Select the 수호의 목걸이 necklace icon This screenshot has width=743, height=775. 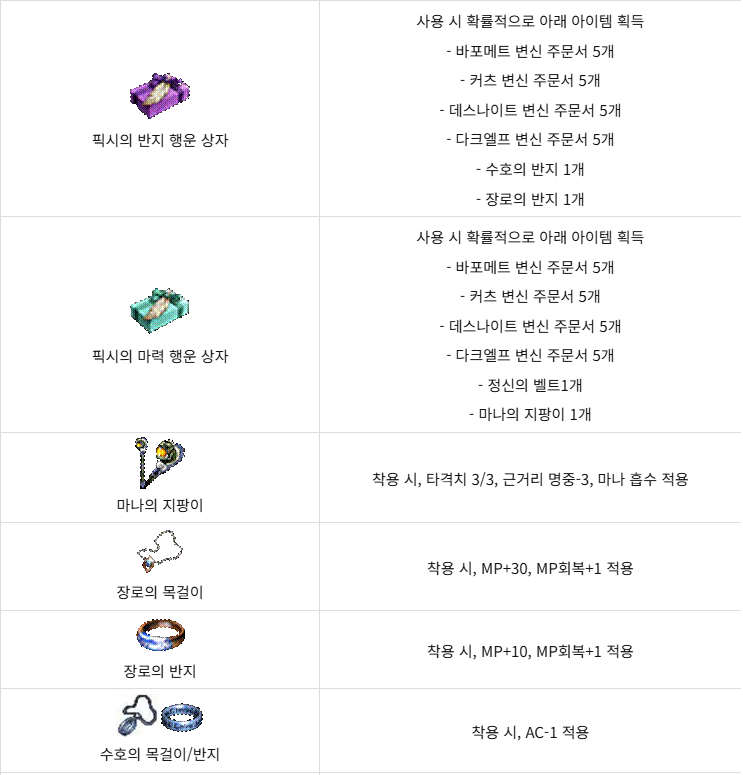137,715
